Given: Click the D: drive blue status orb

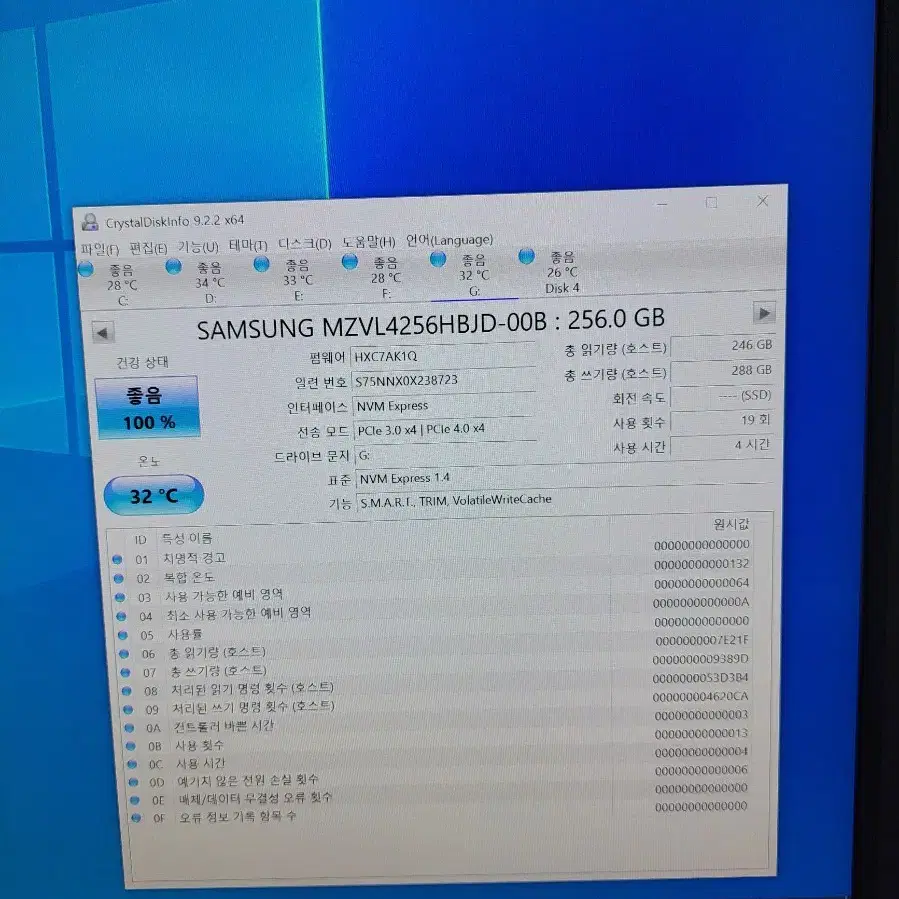Looking at the screenshot, I should coord(174,267).
